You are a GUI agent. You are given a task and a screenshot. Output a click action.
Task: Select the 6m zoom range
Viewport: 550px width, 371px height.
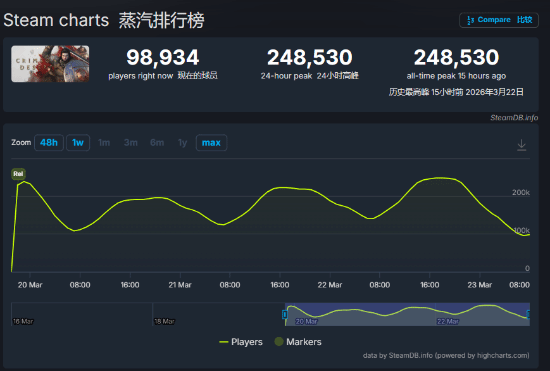[157, 143]
